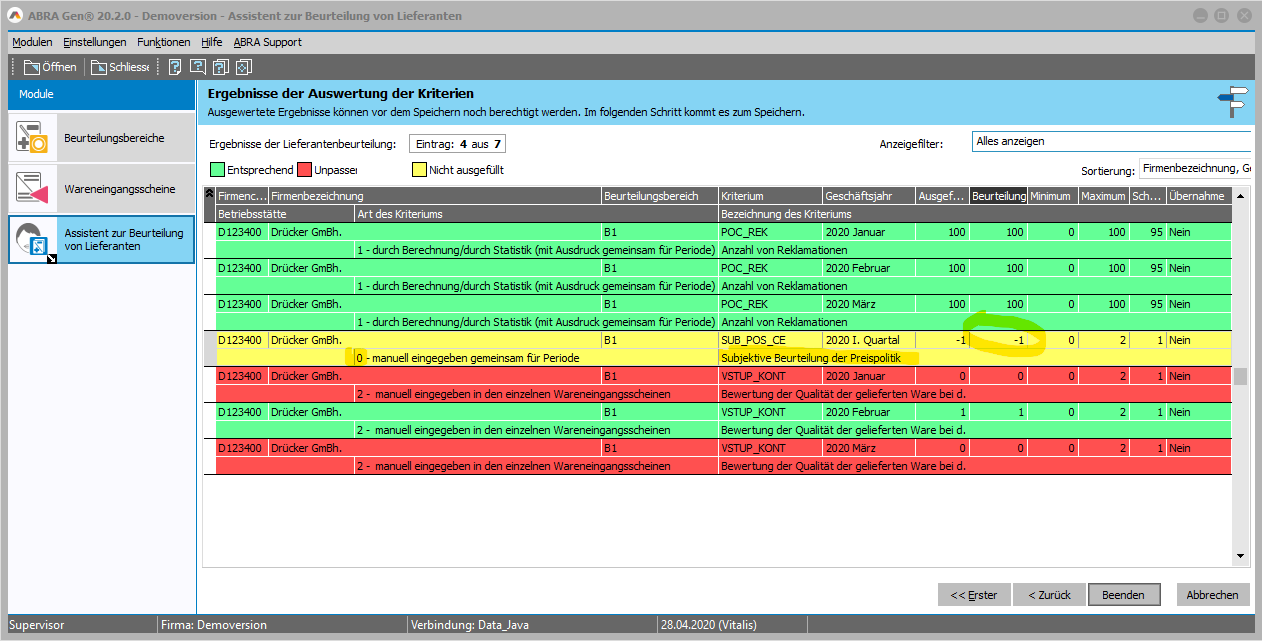
Task: Open the Modulen menu
Action: point(32,42)
